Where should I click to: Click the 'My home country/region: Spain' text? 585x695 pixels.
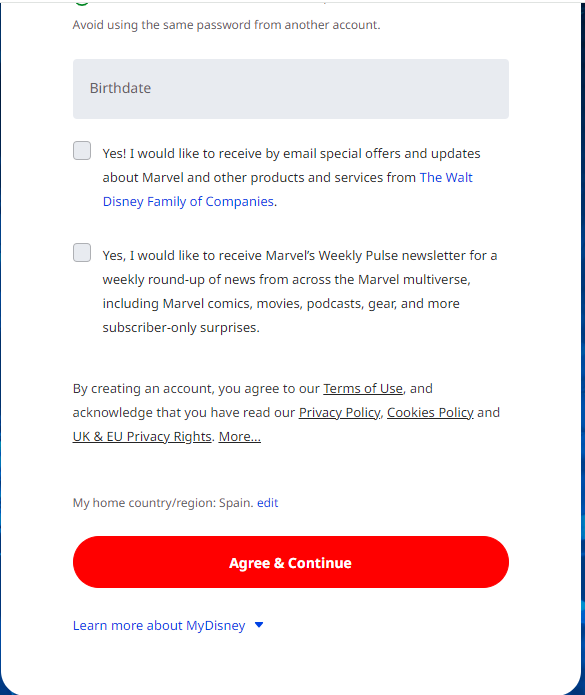tap(163, 503)
